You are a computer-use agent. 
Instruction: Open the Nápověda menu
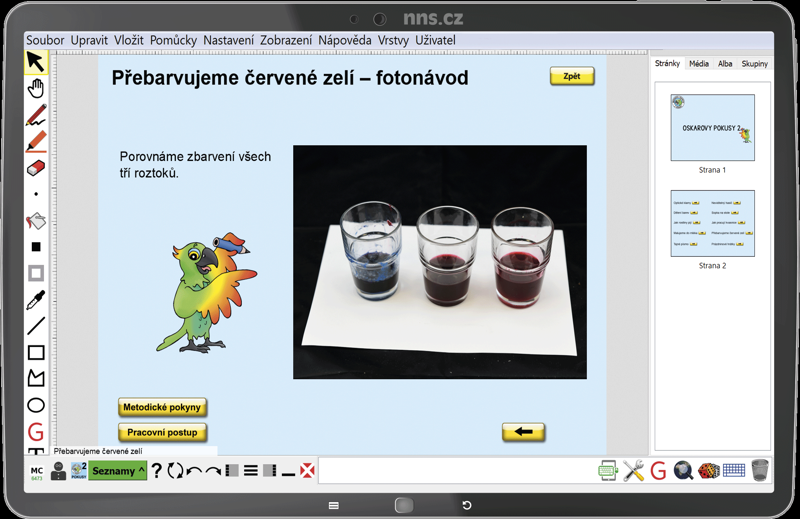[x=344, y=40]
